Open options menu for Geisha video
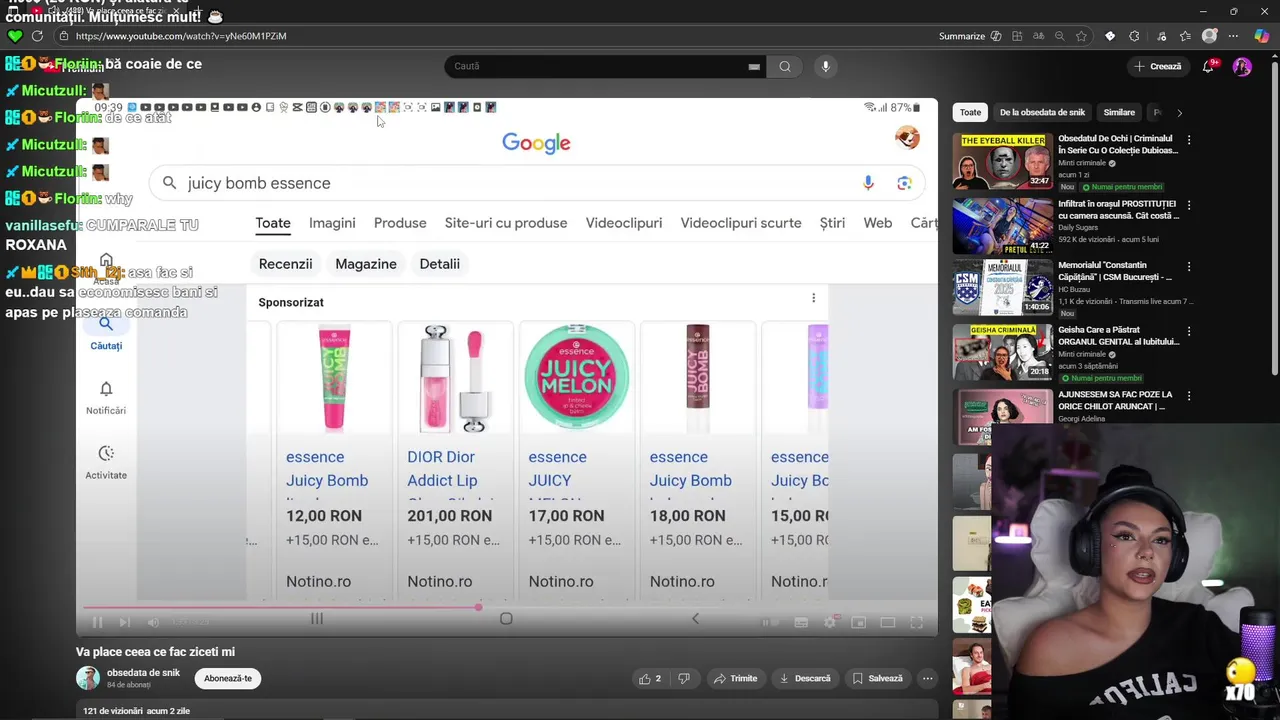Viewport: 1280px width, 720px height. (1189, 331)
